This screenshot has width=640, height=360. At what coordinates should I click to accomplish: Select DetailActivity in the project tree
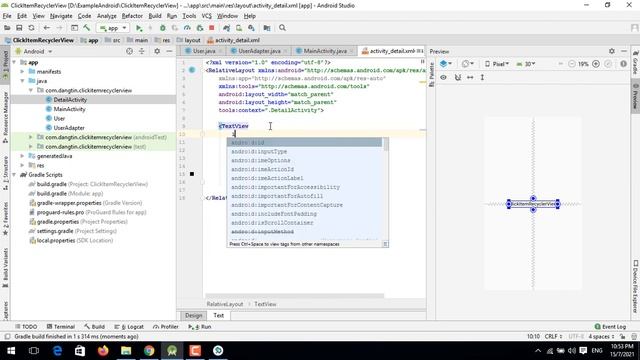[70, 100]
